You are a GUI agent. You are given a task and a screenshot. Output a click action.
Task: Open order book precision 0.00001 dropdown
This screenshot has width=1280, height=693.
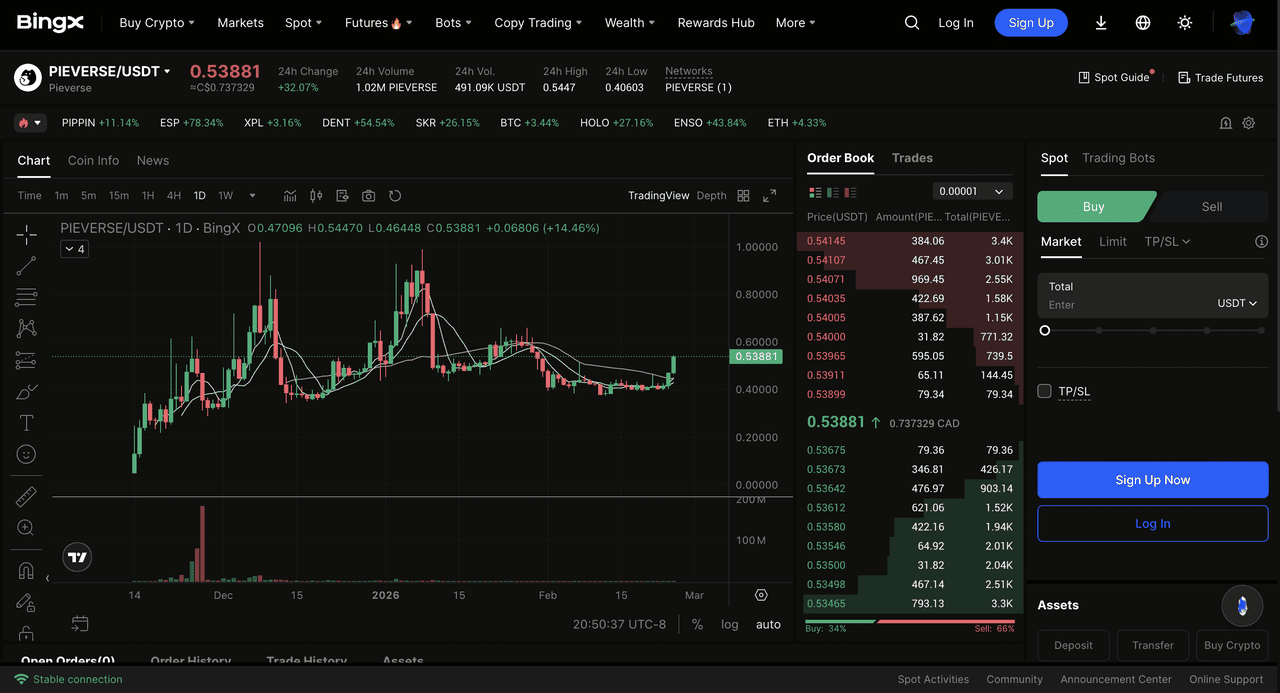click(x=972, y=191)
